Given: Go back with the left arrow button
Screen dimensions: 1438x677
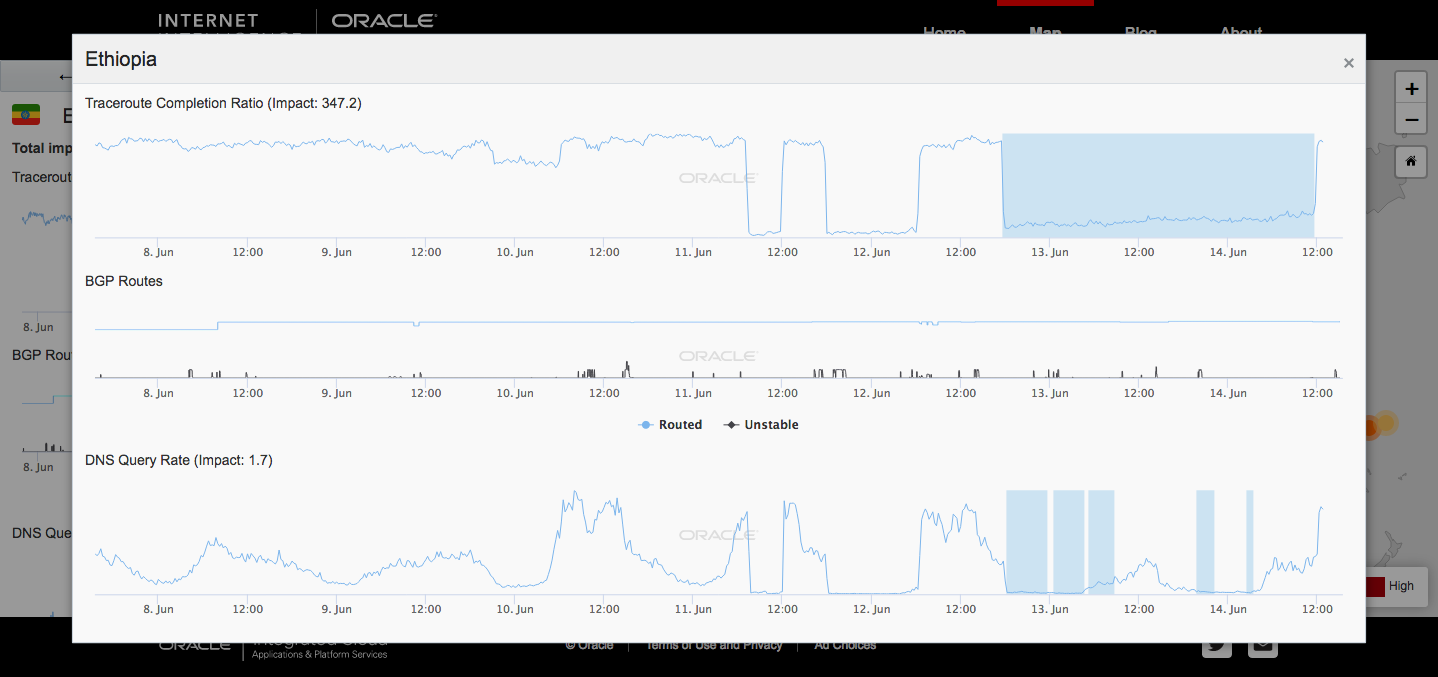Looking at the screenshot, I should (66, 77).
